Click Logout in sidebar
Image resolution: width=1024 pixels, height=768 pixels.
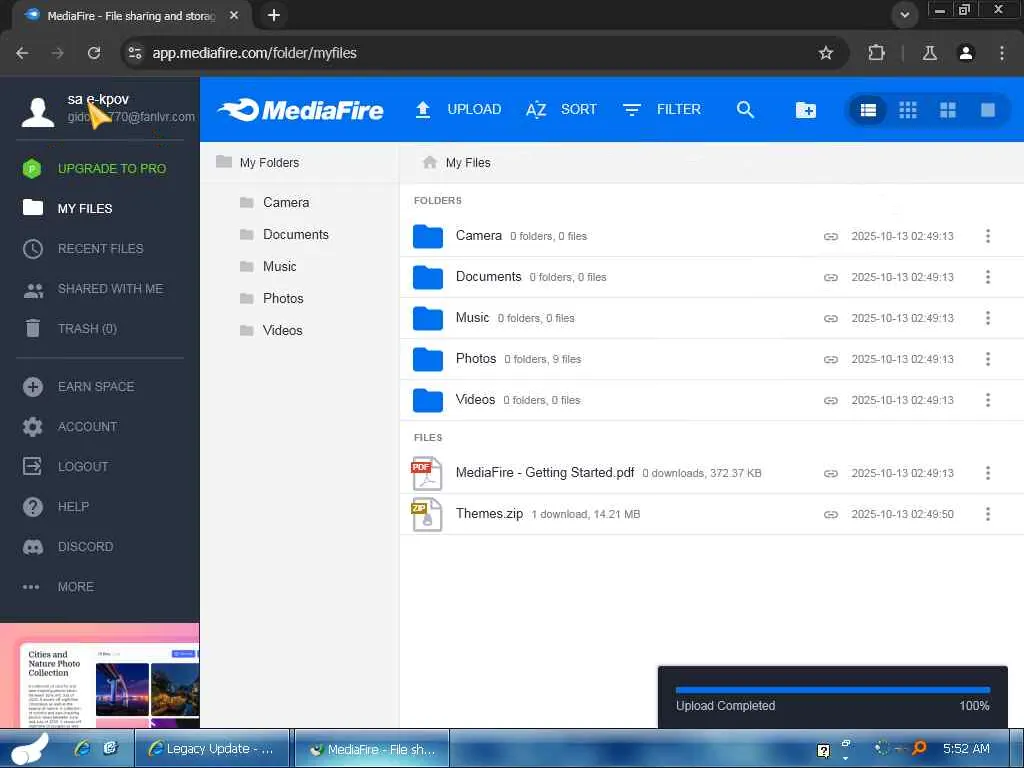coord(65,466)
